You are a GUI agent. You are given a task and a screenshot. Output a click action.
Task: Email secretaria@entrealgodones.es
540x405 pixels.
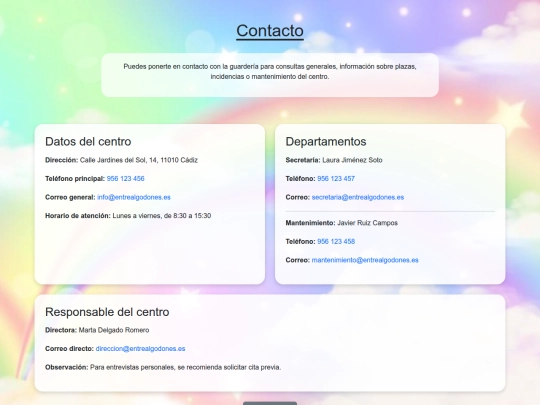click(358, 197)
